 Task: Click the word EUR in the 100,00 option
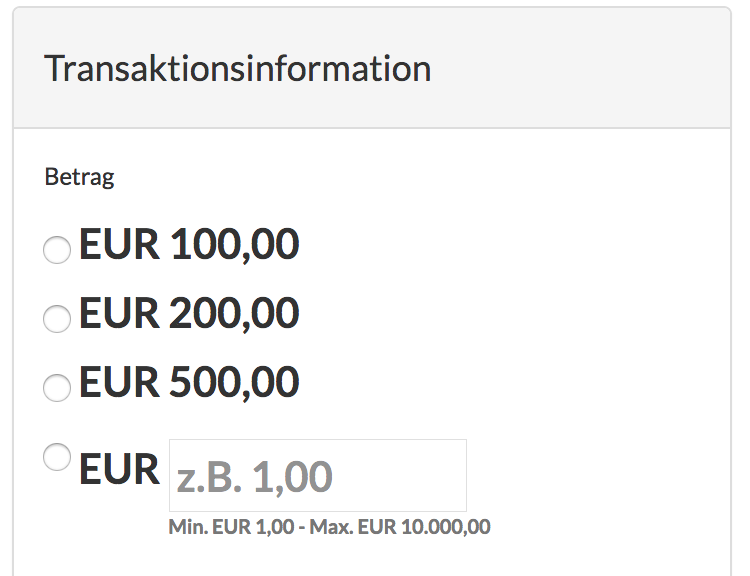(119, 245)
